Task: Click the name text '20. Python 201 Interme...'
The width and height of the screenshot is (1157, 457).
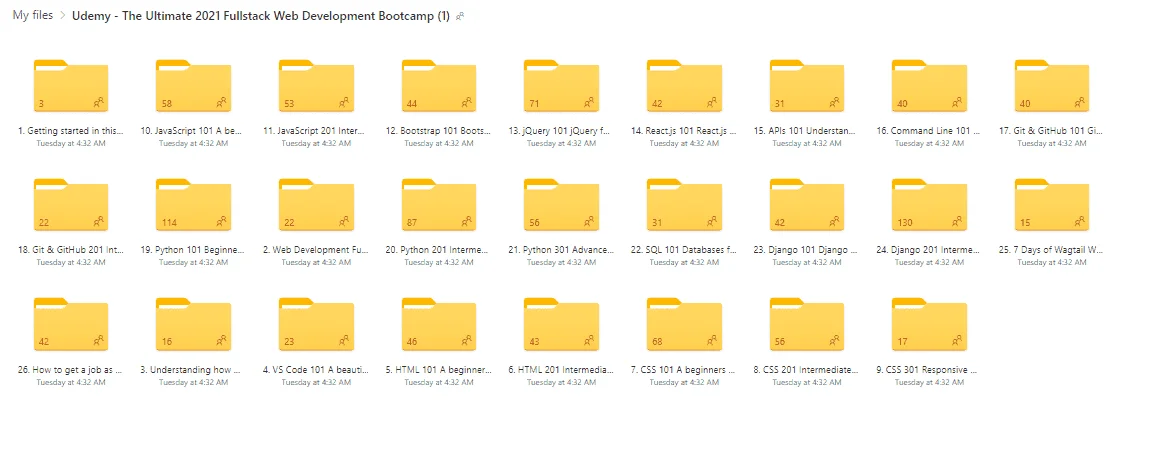Action: [439, 251]
